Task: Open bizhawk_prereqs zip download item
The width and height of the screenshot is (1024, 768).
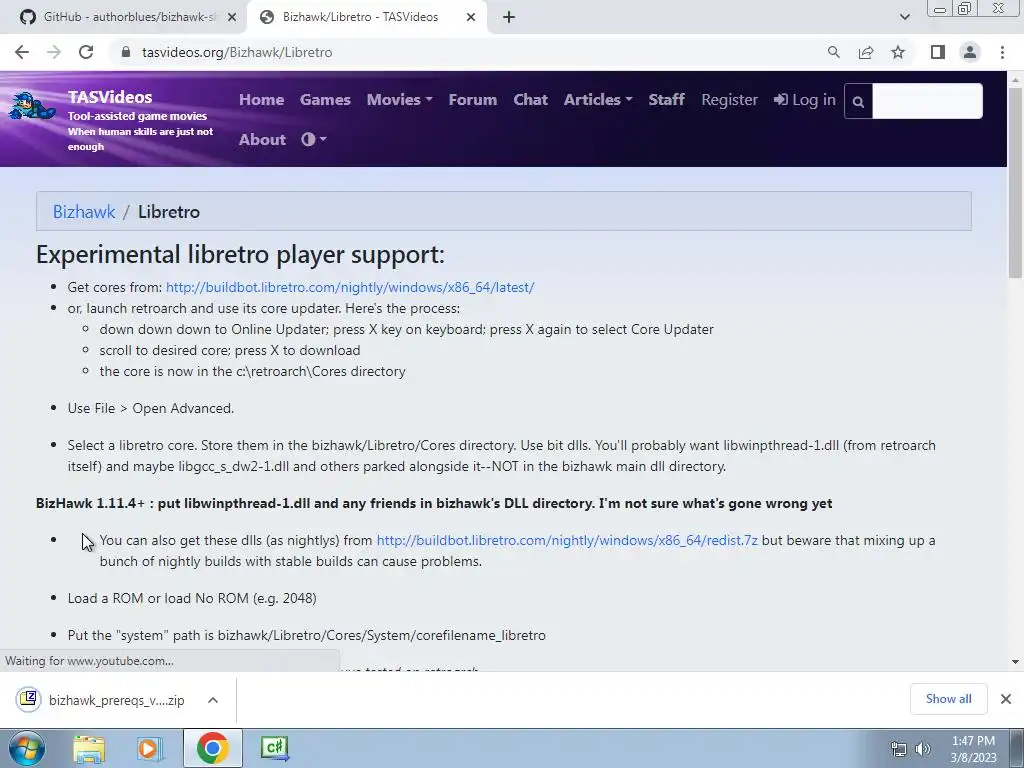Action: (116, 700)
